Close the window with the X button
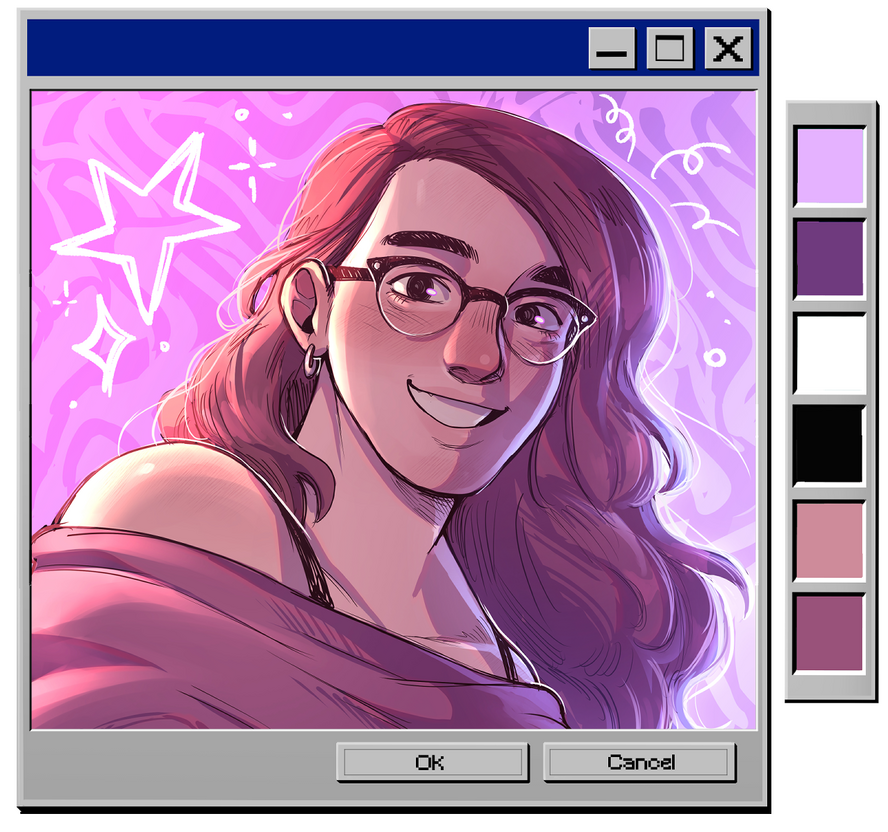This screenshot has height=832, width=888. tap(728, 48)
